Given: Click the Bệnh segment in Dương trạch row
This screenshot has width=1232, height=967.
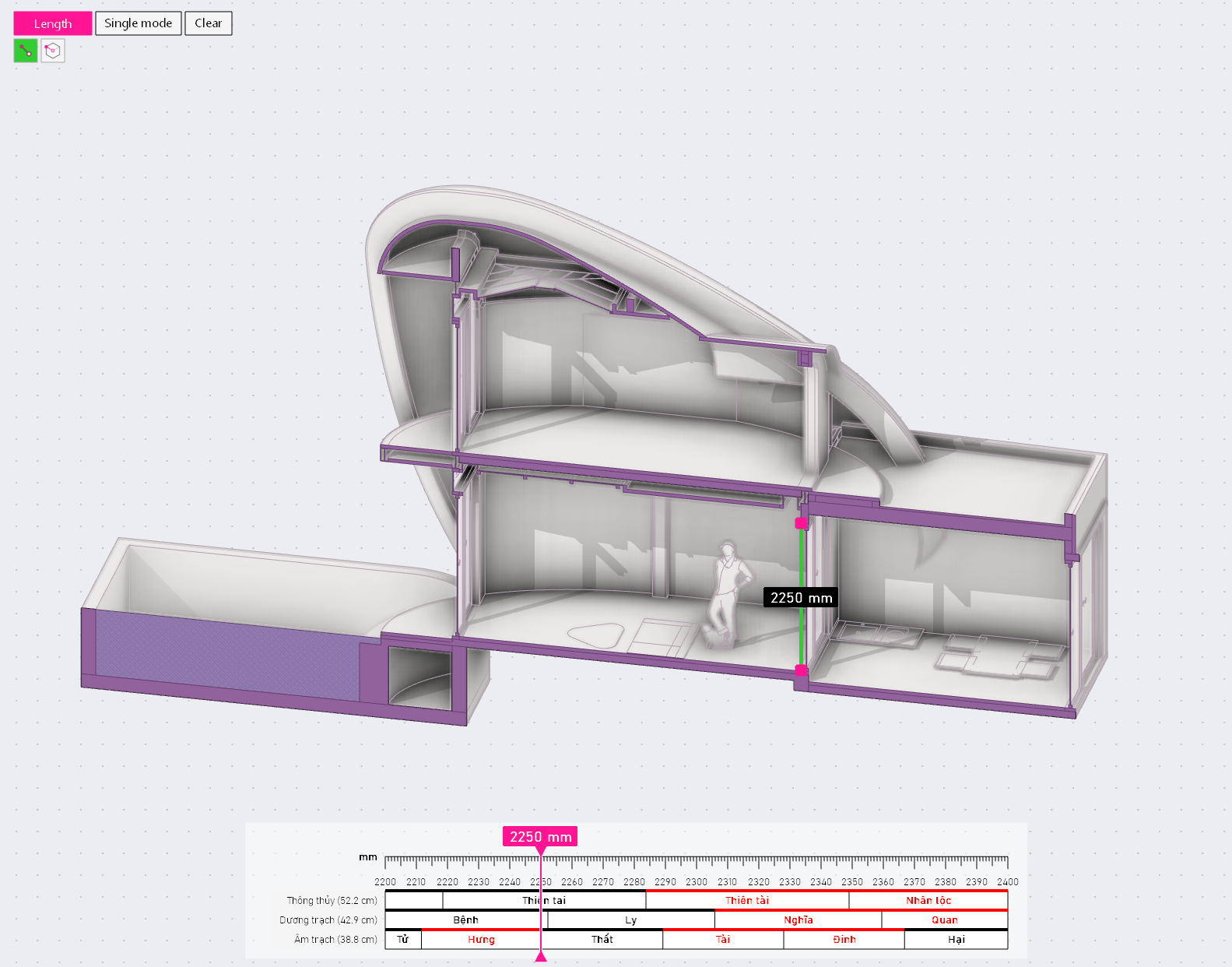Looking at the screenshot, I should tap(465, 920).
